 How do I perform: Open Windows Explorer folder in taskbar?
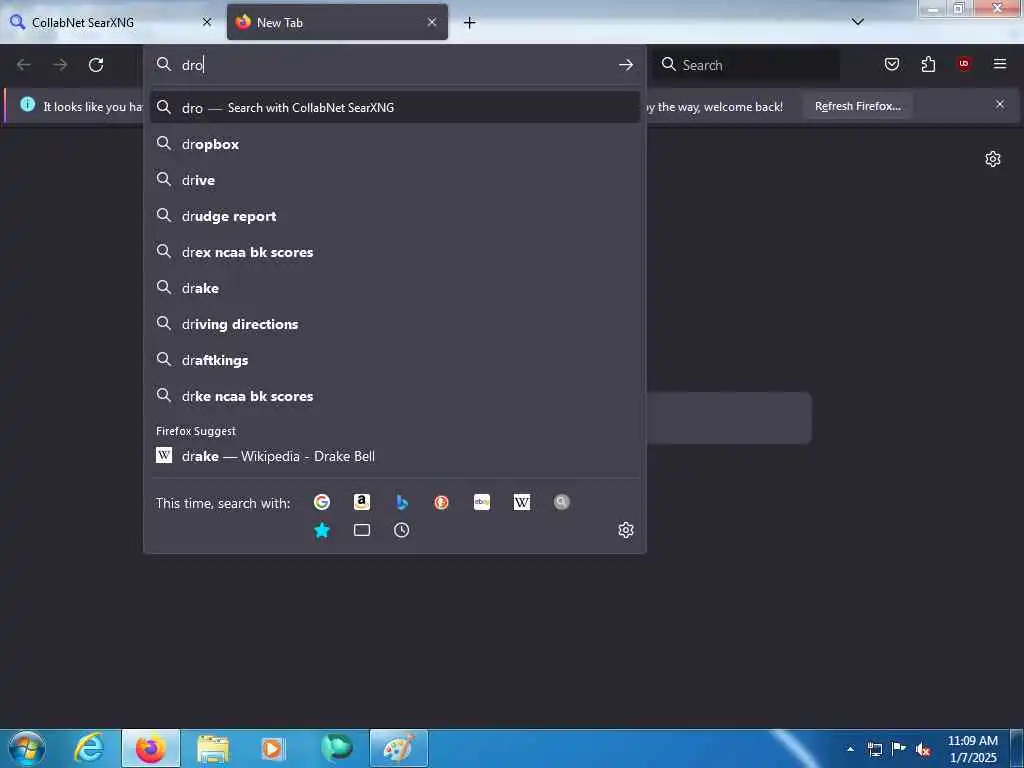tap(212, 748)
